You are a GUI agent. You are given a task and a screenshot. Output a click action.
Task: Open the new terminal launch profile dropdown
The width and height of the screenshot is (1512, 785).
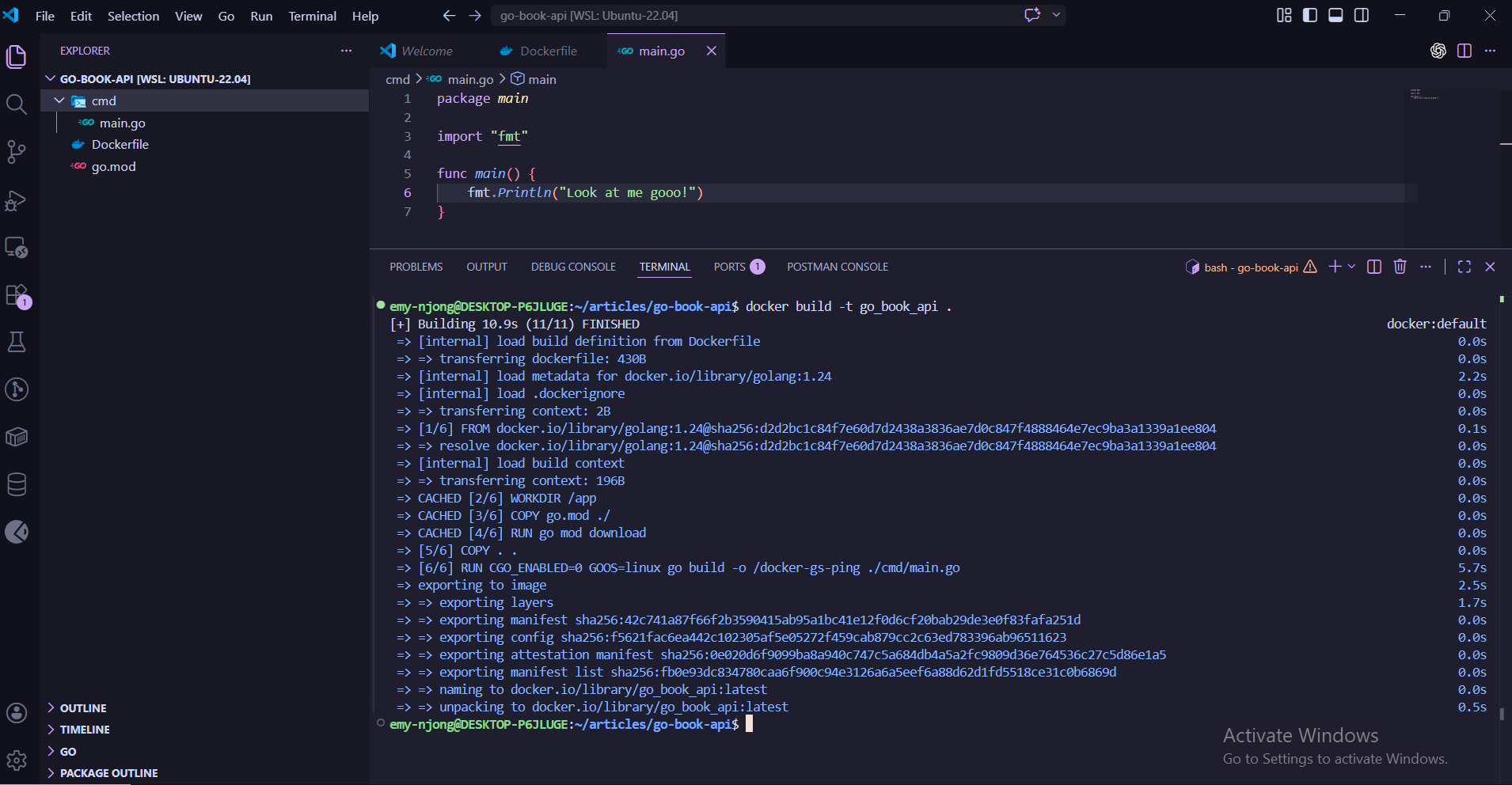tap(1351, 267)
